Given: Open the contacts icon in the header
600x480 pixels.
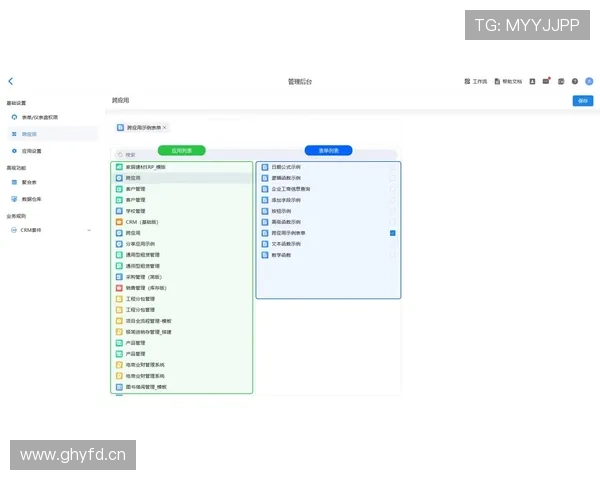Looking at the screenshot, I should (532, 81).
